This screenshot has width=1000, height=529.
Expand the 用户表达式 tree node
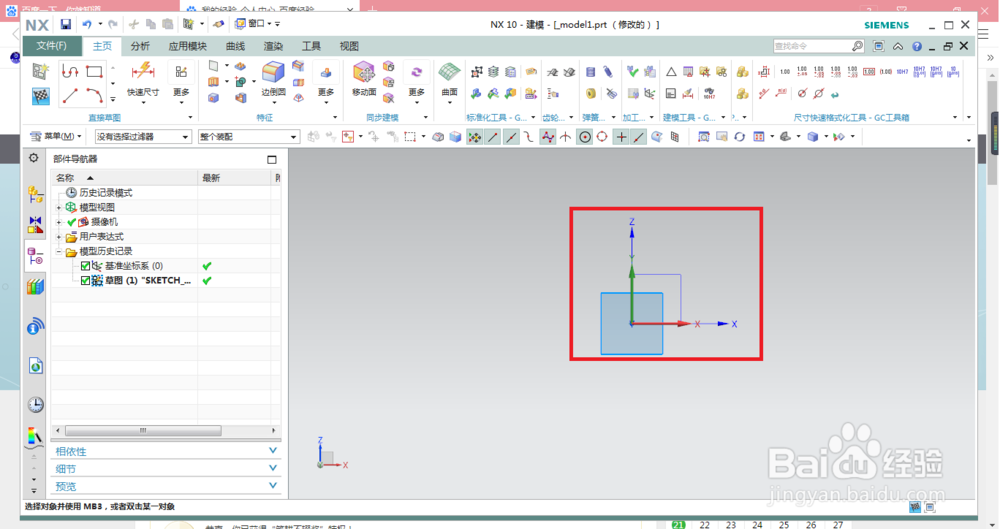pos(59,237)
